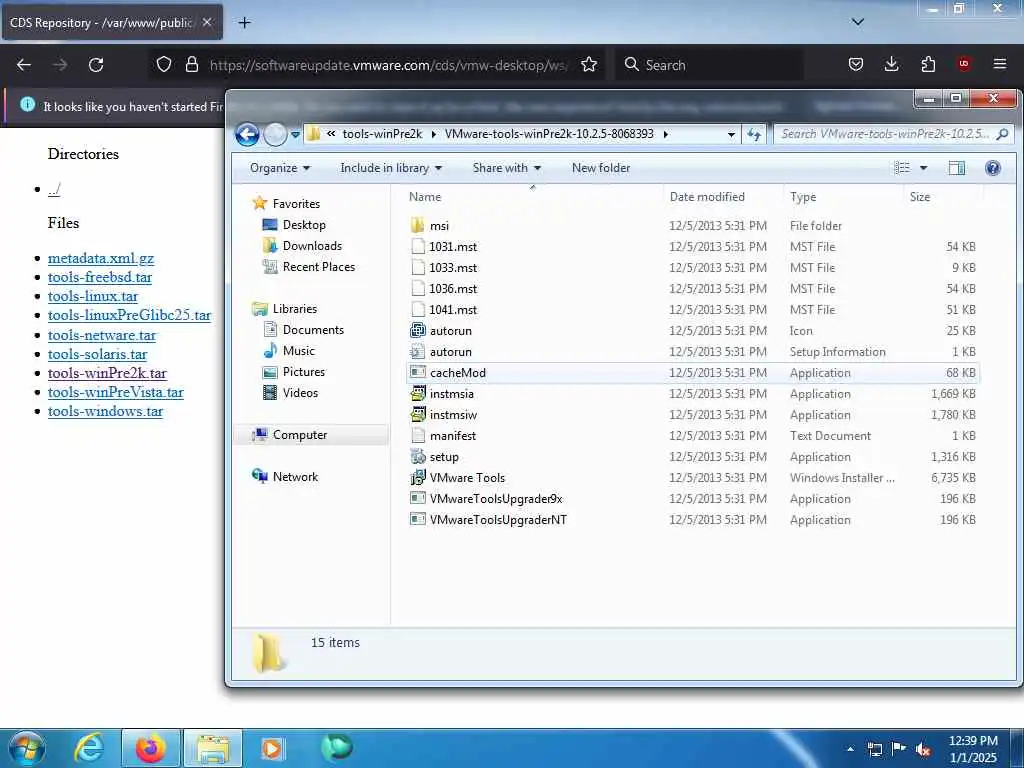The image size is (1024, 768).
Task: Click the Firefox reload button
Action: click(x=96, y=65)
